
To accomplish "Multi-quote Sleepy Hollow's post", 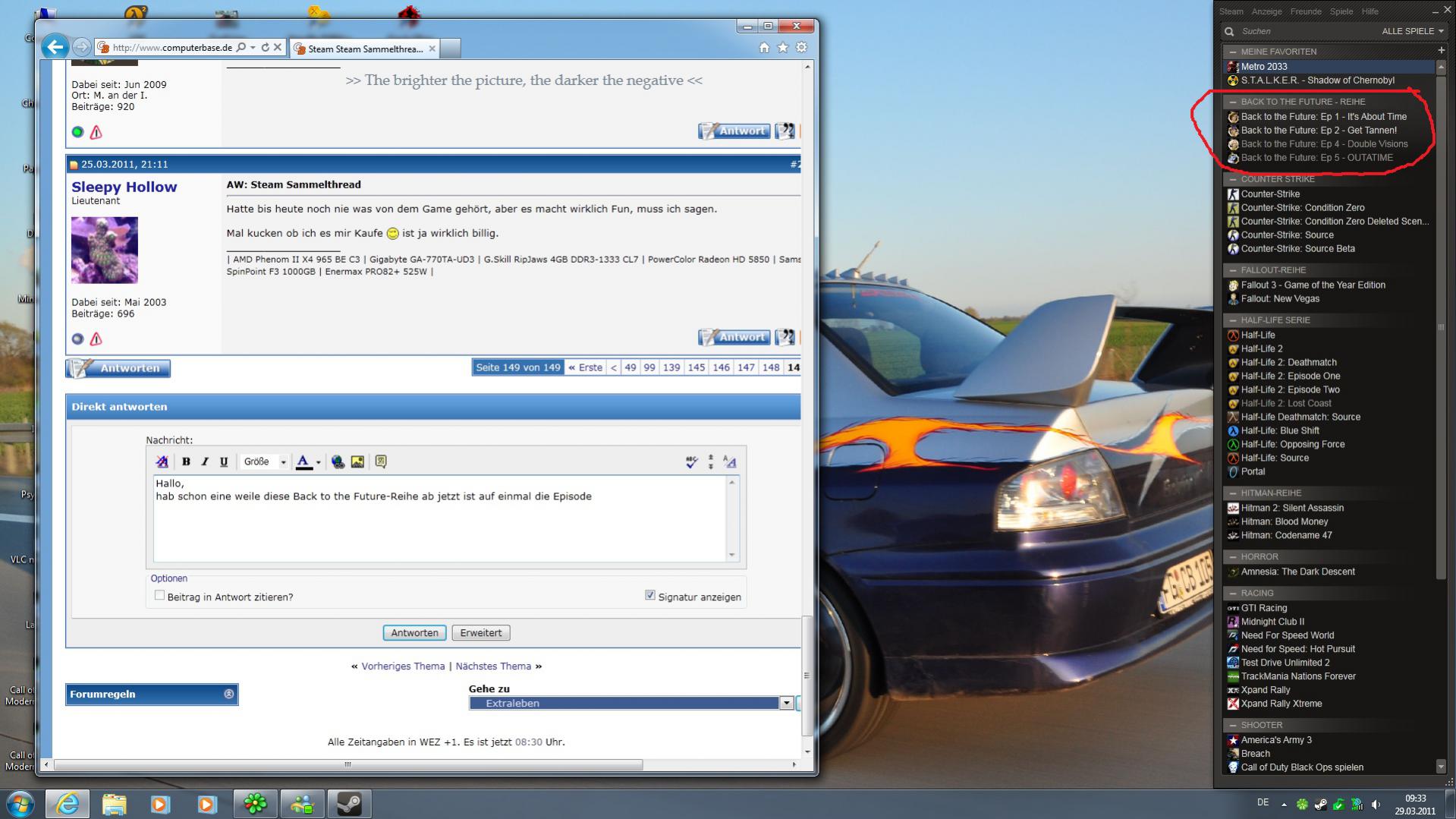I will pos(785,337).
